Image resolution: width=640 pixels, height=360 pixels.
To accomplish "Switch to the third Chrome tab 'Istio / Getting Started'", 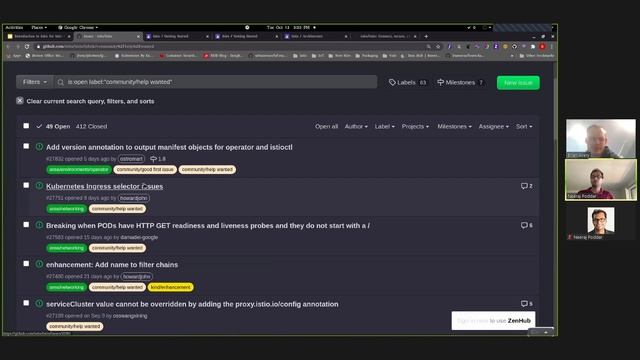I will click(177, 36).
